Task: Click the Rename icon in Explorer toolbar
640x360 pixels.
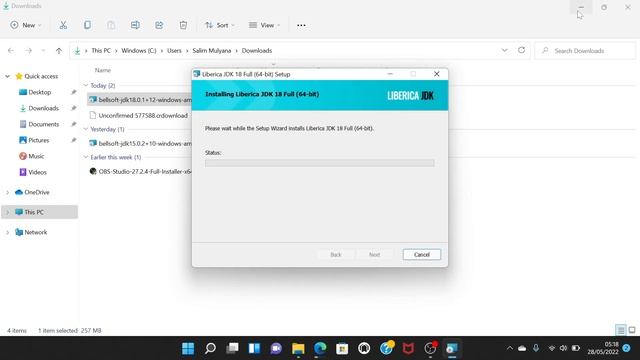Action: point(135,25)
